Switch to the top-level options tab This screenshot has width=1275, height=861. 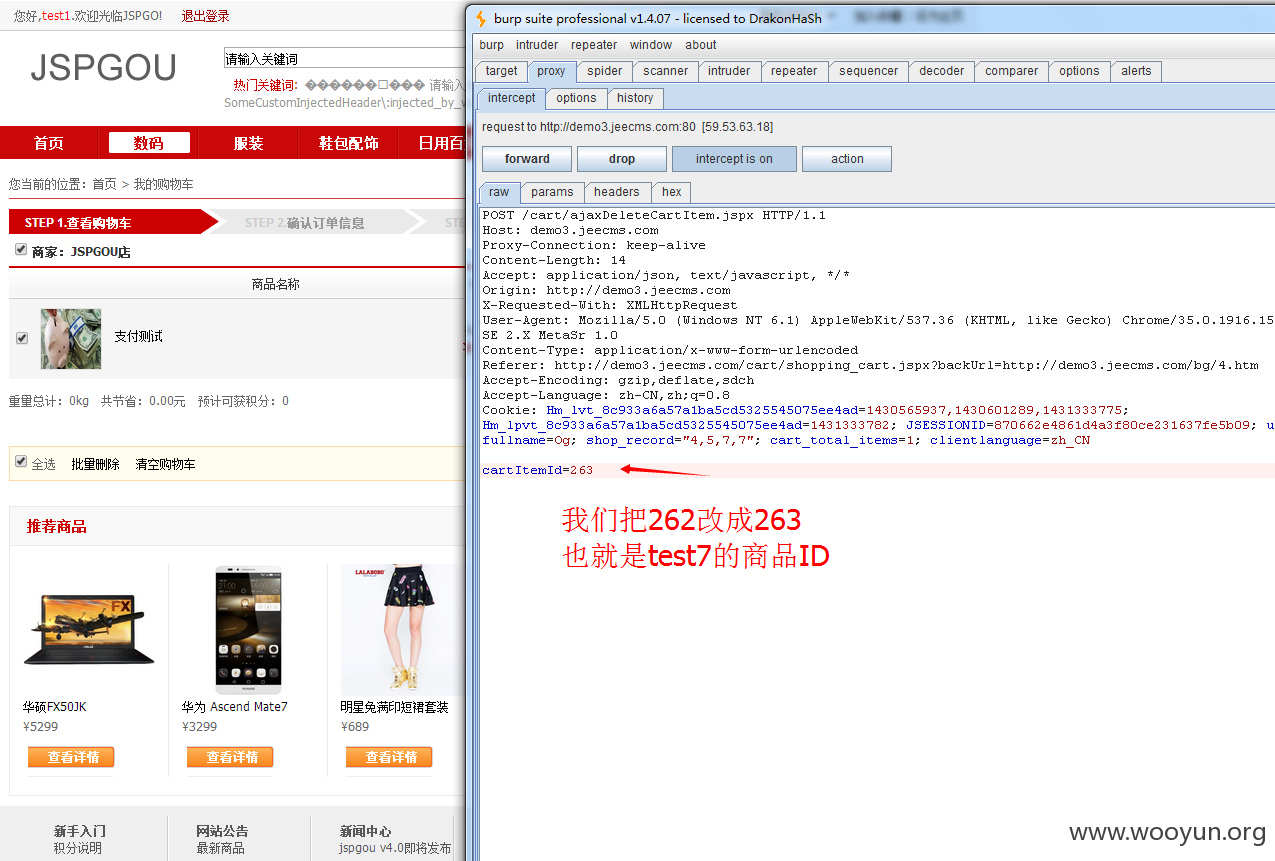[1079, 71]
